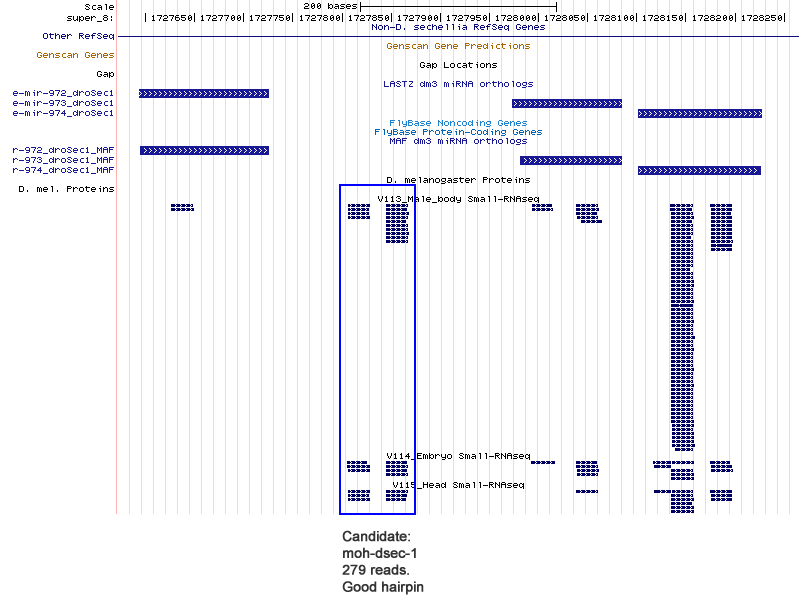The image size is (800, 595).
Task: Open the FlyBase Noncoding Genes track title
Action: (458, 123)
